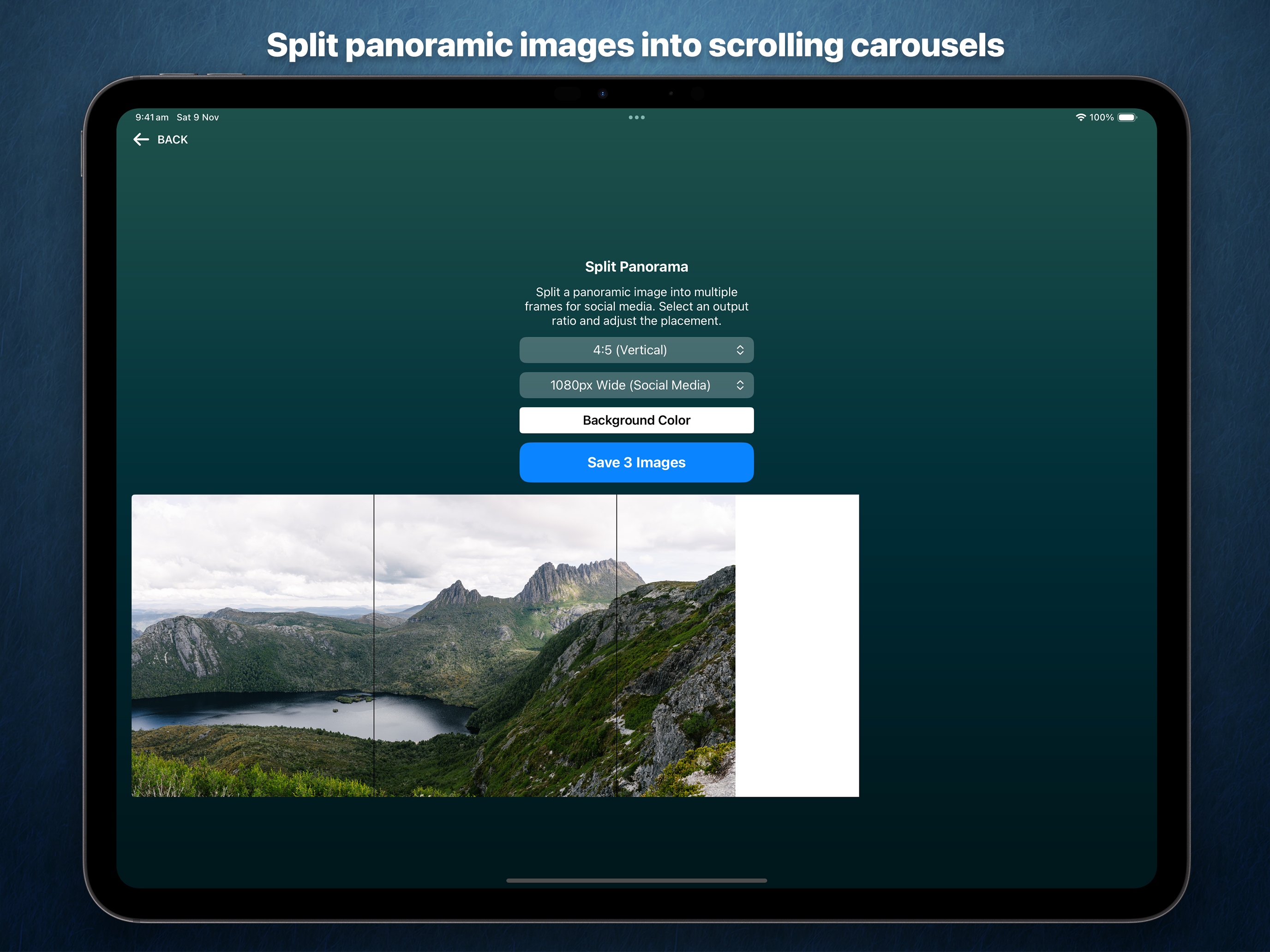Select the third frame with white padding
The height and width of the screenshot is (952, 1270).
coord(738,646)
